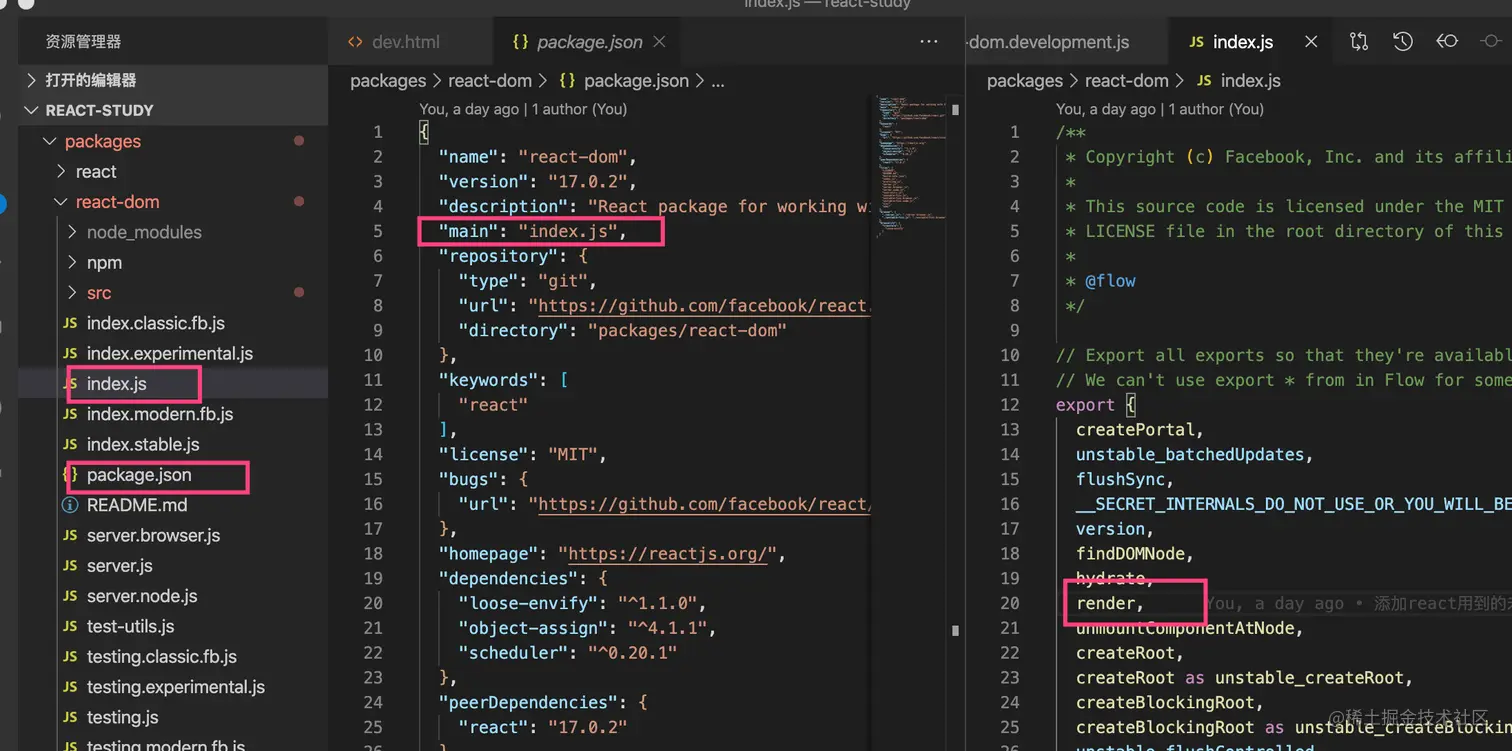Click packages in the left editor breadcrumb

388,81
